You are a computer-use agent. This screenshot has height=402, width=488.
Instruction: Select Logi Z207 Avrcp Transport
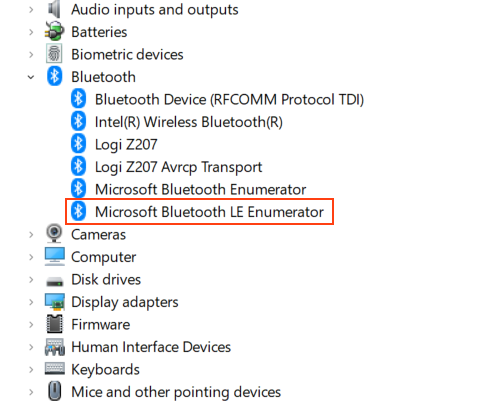178,167
